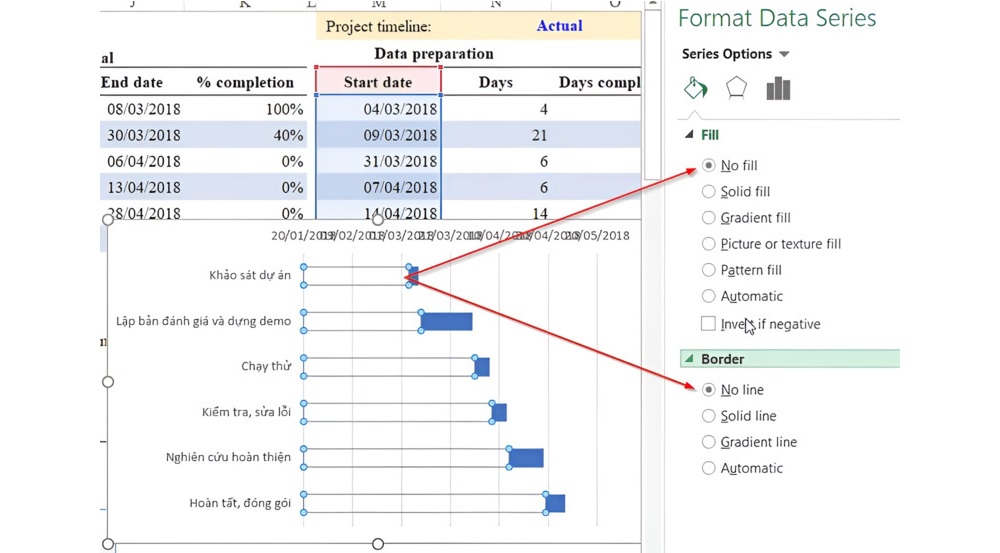
Task: Click the chart's bottom center resize handle
Action: coord(378,544)
